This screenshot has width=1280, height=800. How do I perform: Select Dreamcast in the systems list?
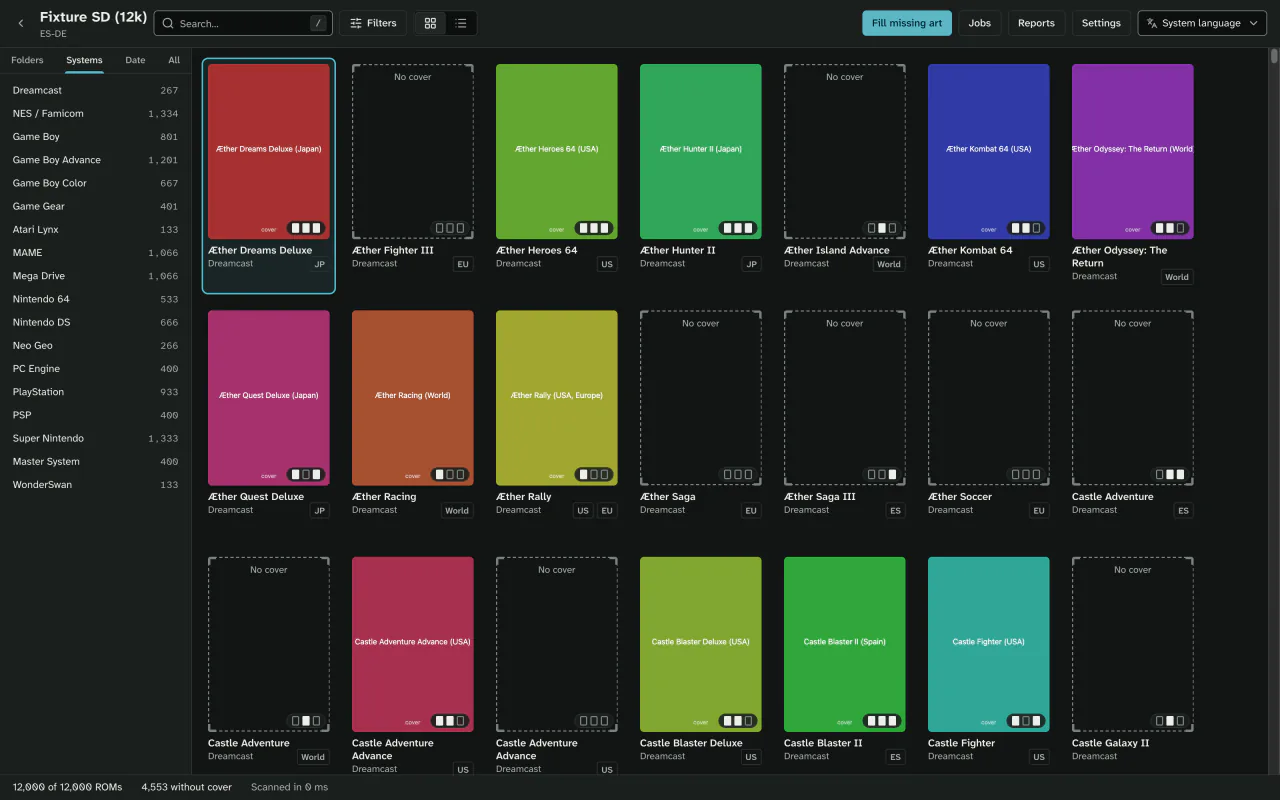coord(95,90)
